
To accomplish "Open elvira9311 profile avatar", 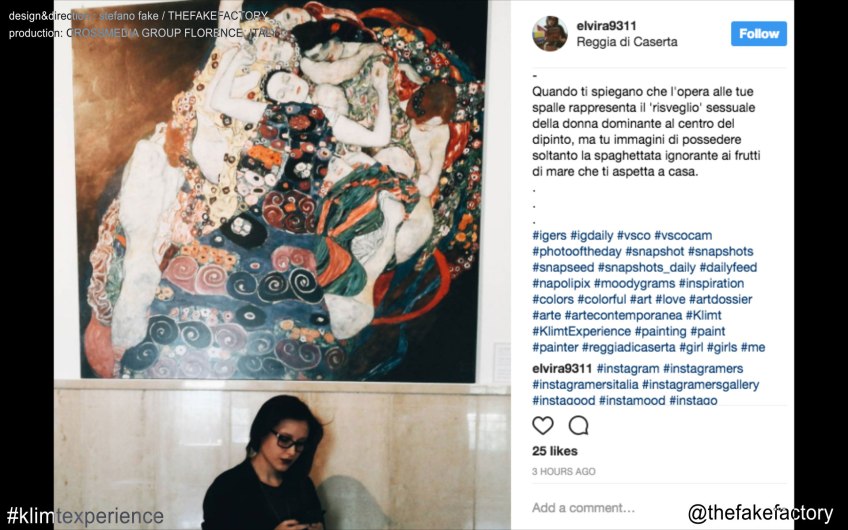I will [549, 34].
